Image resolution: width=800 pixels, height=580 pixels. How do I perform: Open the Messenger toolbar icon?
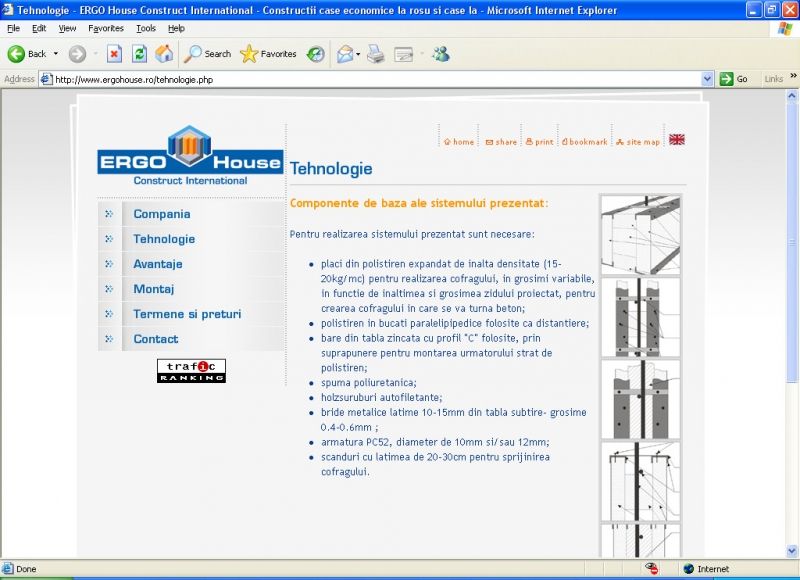[441, 54]
